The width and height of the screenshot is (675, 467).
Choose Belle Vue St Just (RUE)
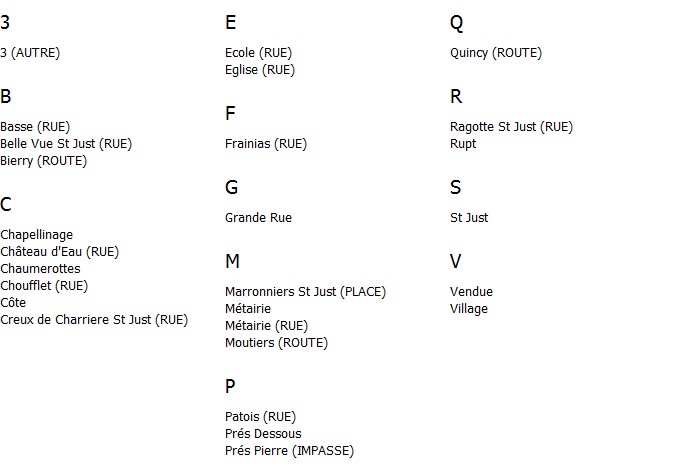coord(66,144)
